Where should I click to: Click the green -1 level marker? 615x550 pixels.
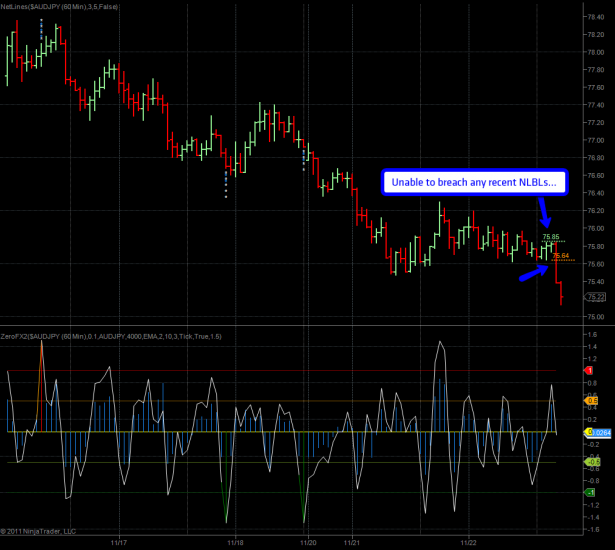[591, 493]
